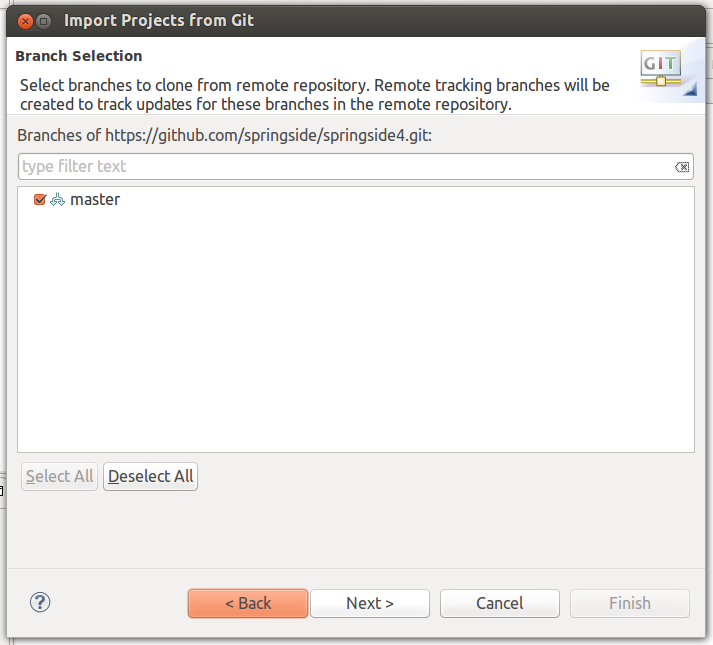Click the Branch Selection heading
The width and height of the screenshot is (713, 645).
[x=79, y=56]
